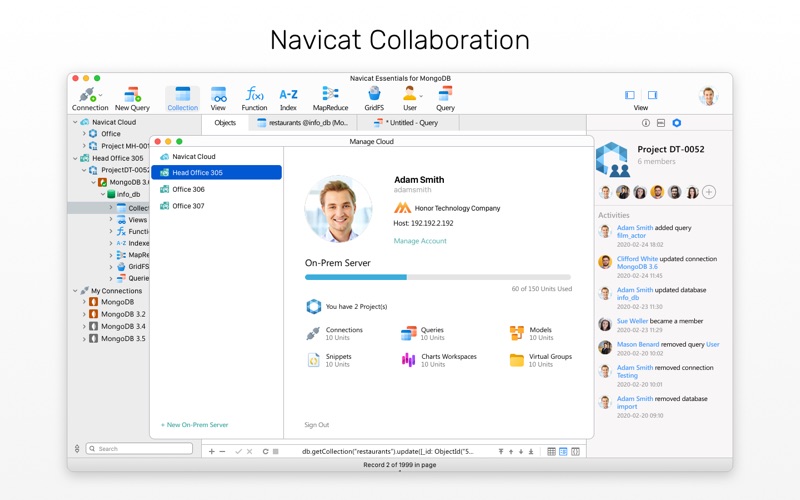Toggle the right sidebar view pane

pos(652,95)
